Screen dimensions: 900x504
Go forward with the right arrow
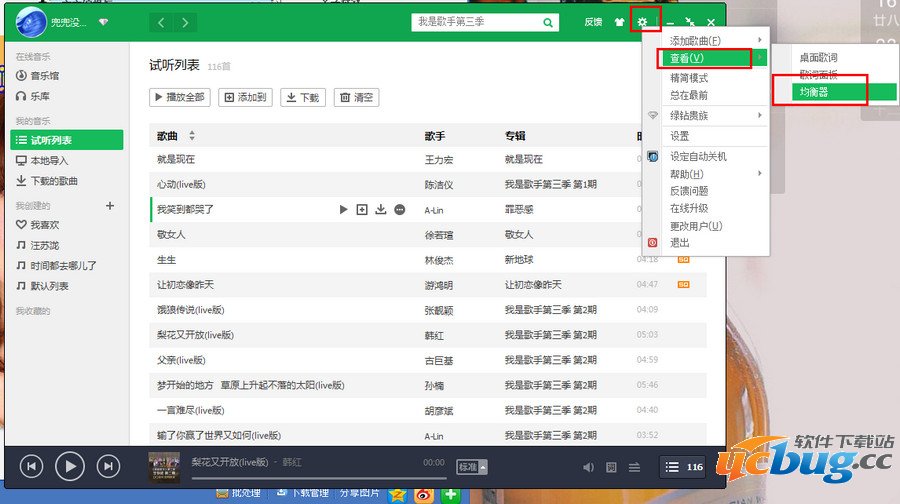(185, 22)
